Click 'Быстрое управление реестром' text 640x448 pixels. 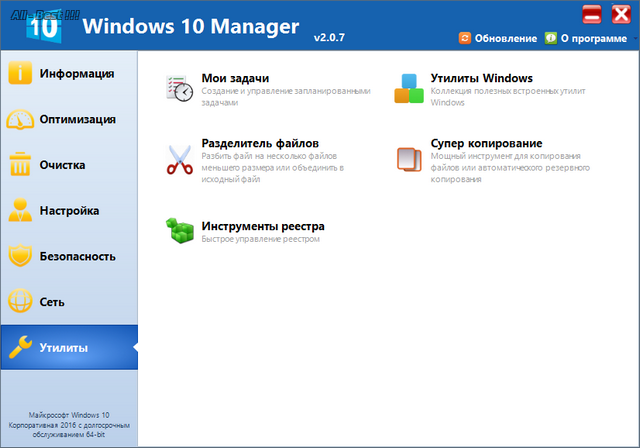260,239
